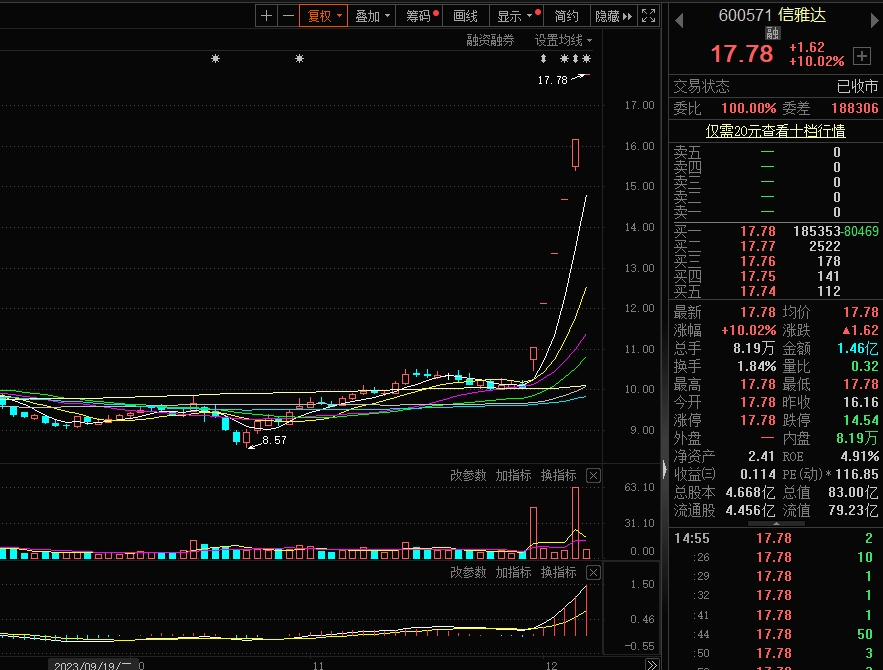Click the minus zoom-out chart button

[x=288, y=16]
